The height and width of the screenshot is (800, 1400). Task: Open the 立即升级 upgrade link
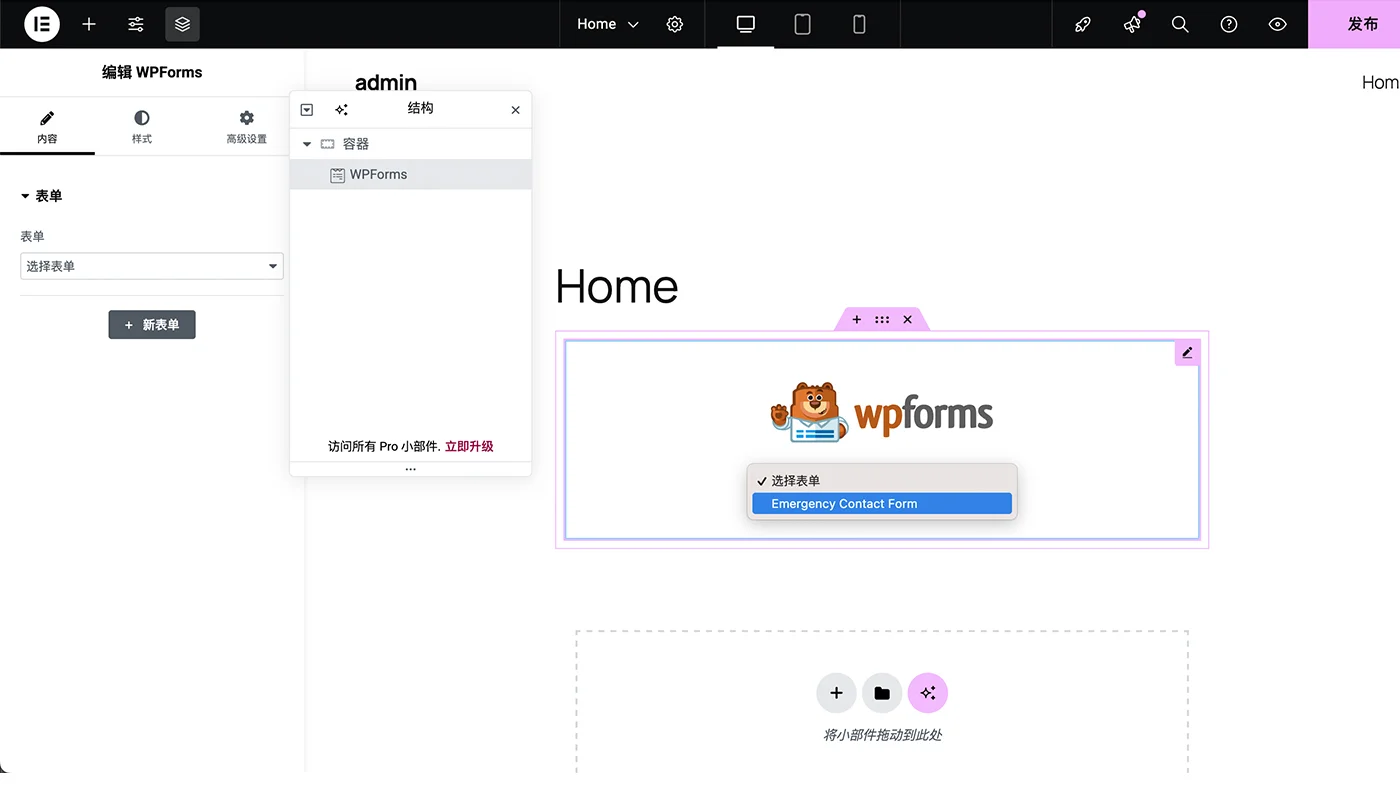(x=469, y=446)
